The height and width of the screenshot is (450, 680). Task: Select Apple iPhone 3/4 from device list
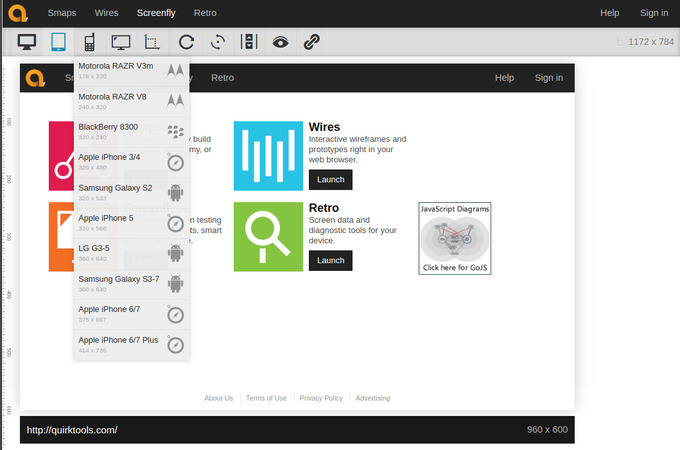pos(132,162)
